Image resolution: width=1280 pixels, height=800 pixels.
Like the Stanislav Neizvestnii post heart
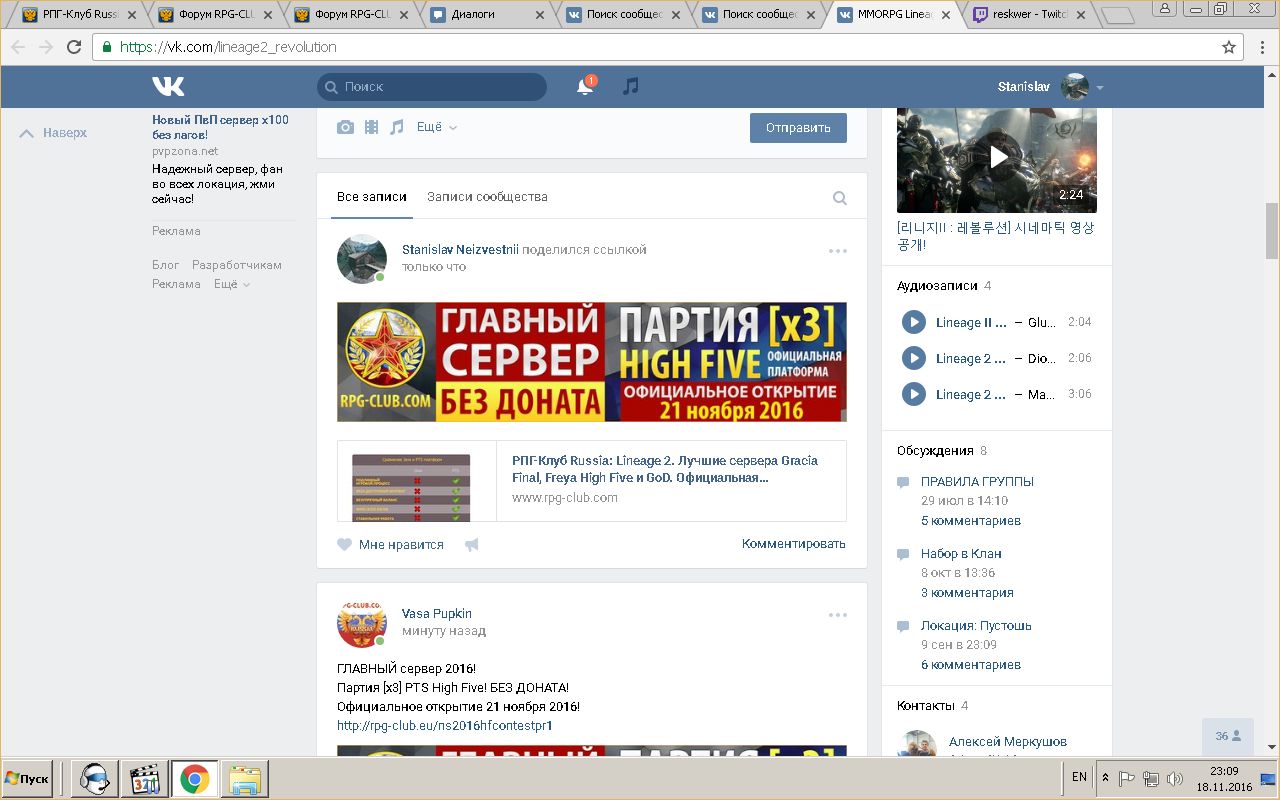point(345,545)
